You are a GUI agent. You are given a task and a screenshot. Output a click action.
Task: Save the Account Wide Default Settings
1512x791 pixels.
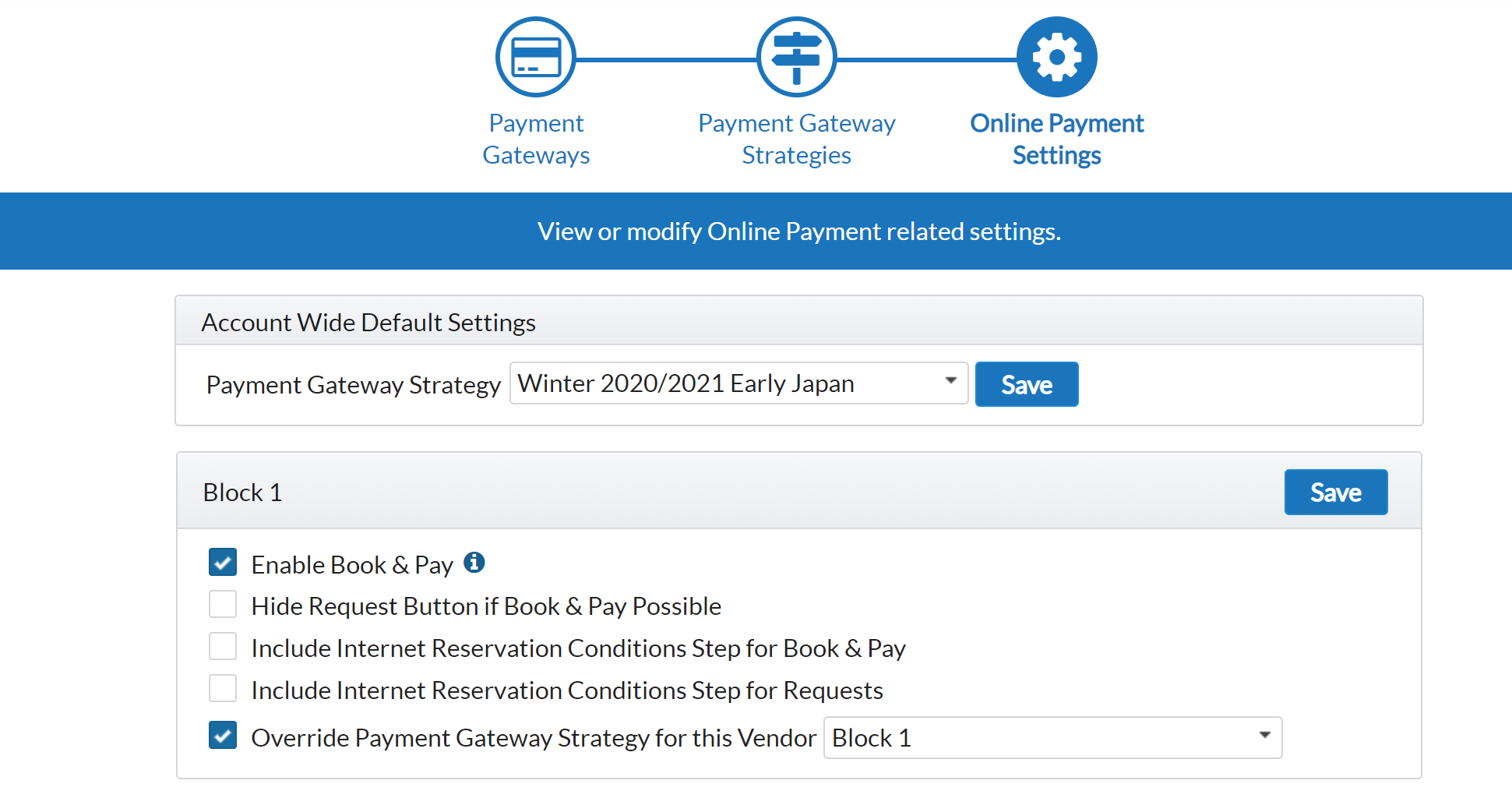click(1026, 384)
